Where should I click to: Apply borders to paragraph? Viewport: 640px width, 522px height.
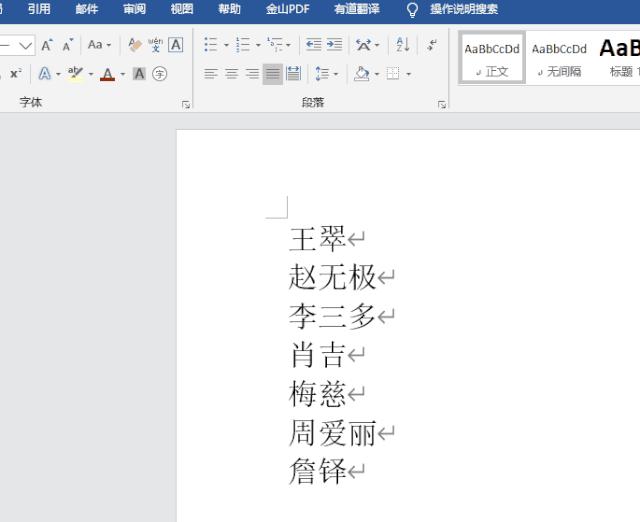[393, 74]
